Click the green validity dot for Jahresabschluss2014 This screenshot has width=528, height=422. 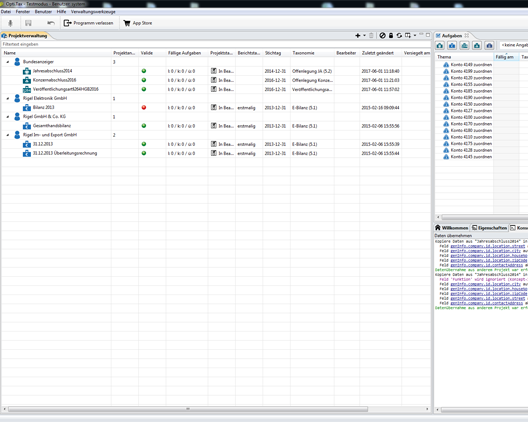click(144, 71)
